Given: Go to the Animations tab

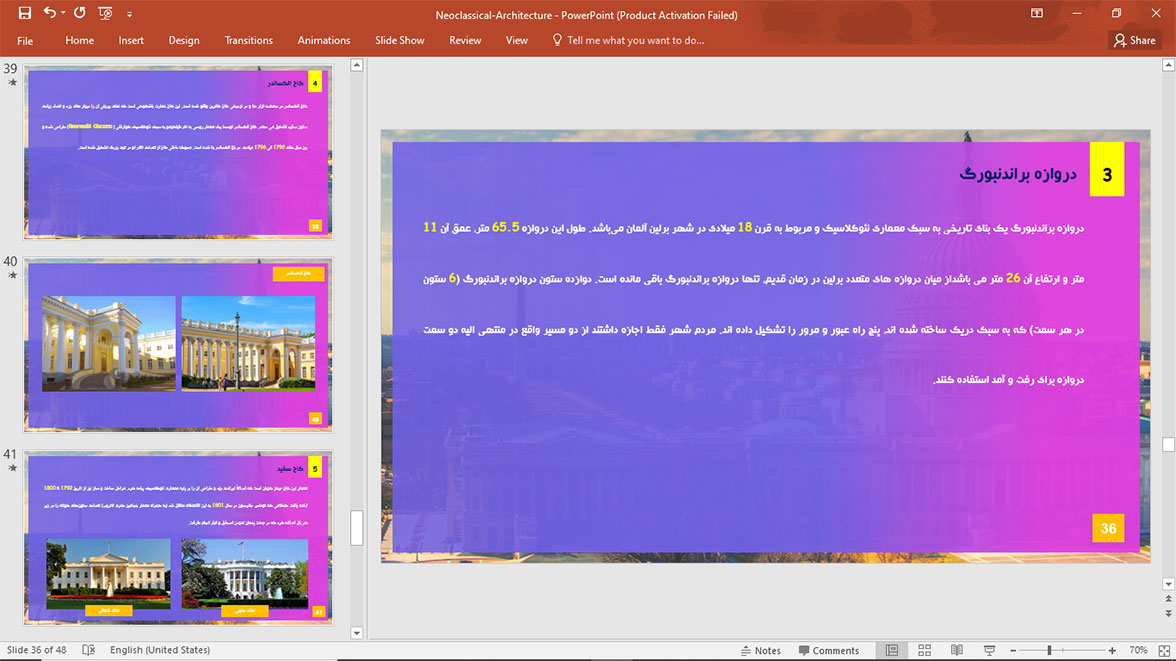Looking at the screenshot, I should click(x=324, y=41).
